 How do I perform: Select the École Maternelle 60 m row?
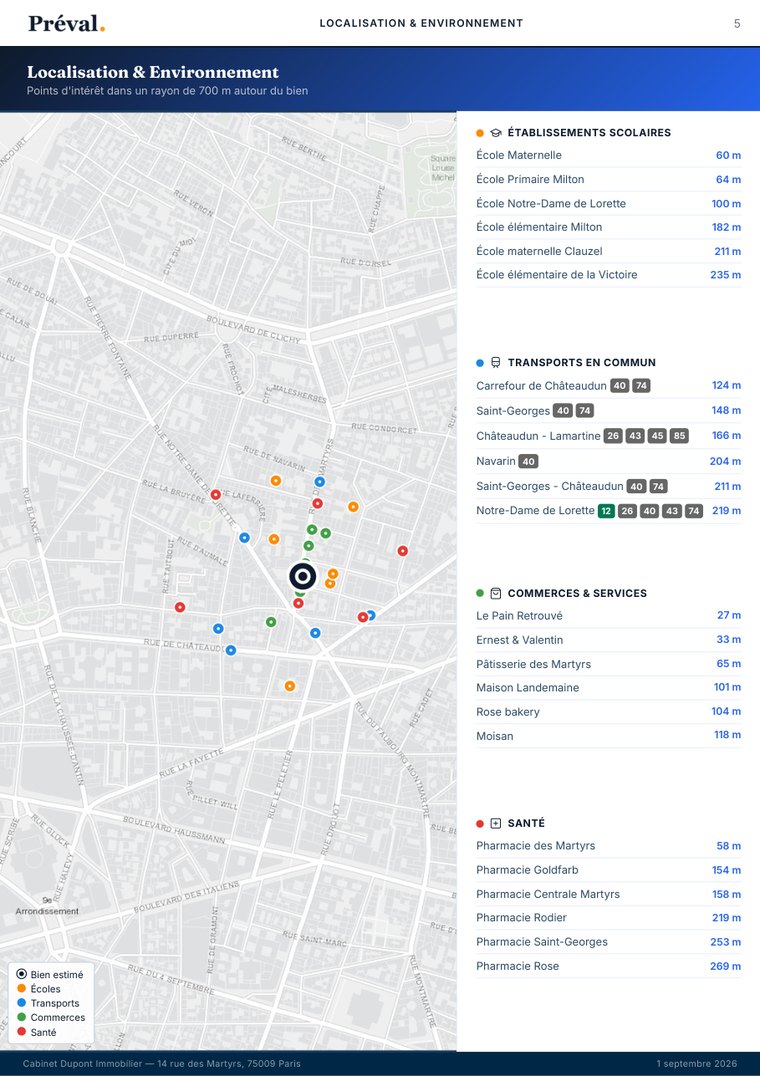(x=608, y=155)
